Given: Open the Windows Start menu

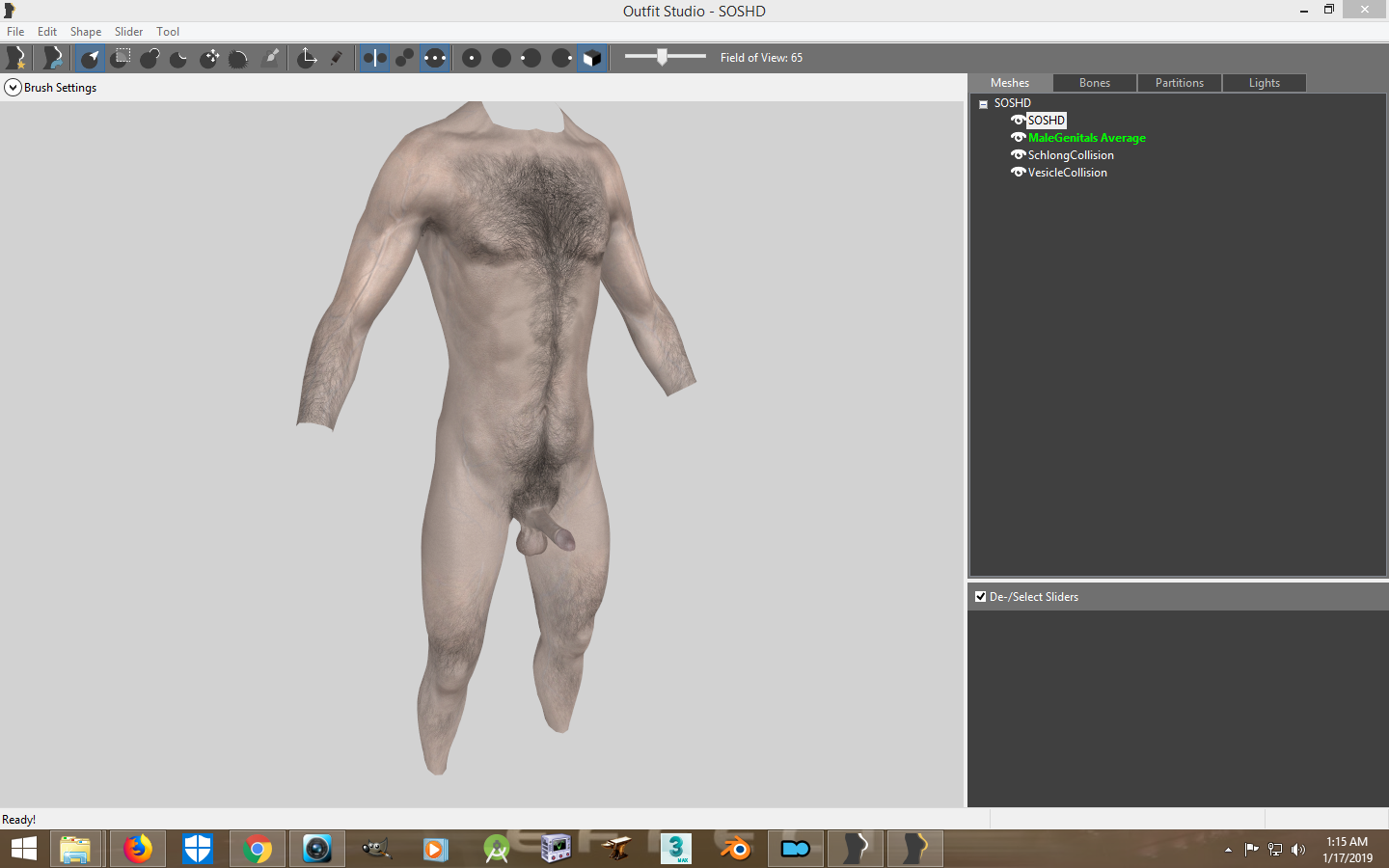Looking at the screenshot, I should [24, 849].
